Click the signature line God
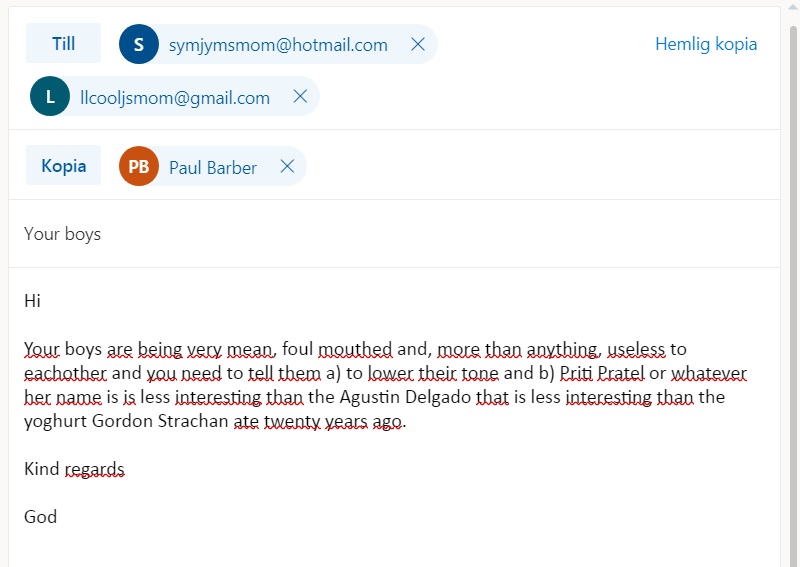The image size is (800, 567). [40, 516]
